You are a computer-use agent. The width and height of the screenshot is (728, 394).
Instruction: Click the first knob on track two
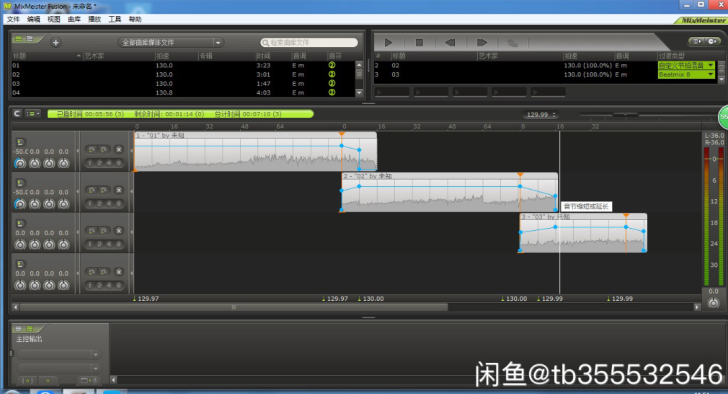click(20, 204)
